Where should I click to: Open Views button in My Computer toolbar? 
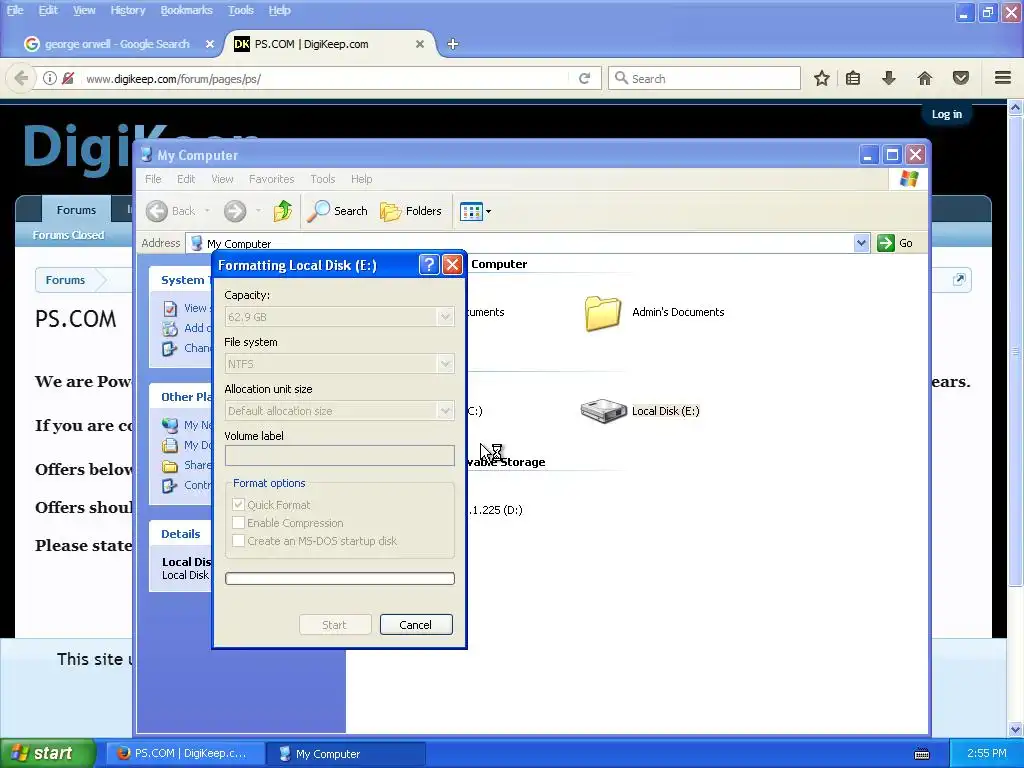coord(475,211)
